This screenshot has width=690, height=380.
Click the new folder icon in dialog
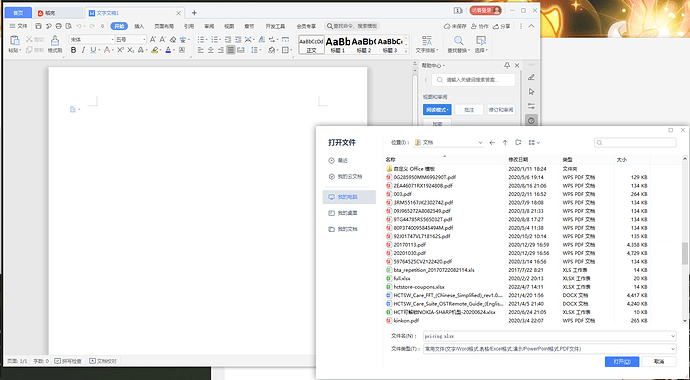tap(518, 142)
